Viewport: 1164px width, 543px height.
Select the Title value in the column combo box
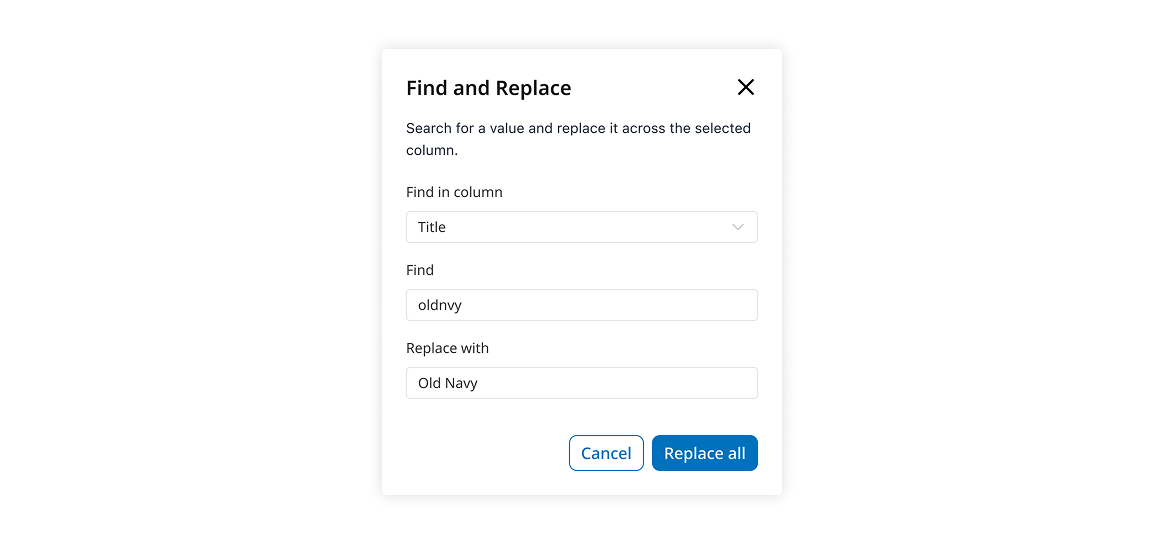[432, 227]
